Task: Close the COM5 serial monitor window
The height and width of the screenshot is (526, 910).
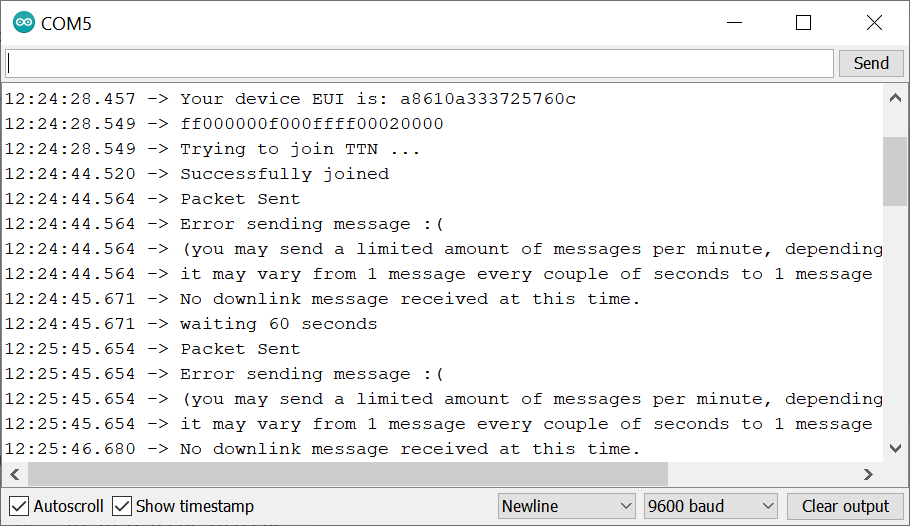Action: pyautogui.click(x=874, y=23)
